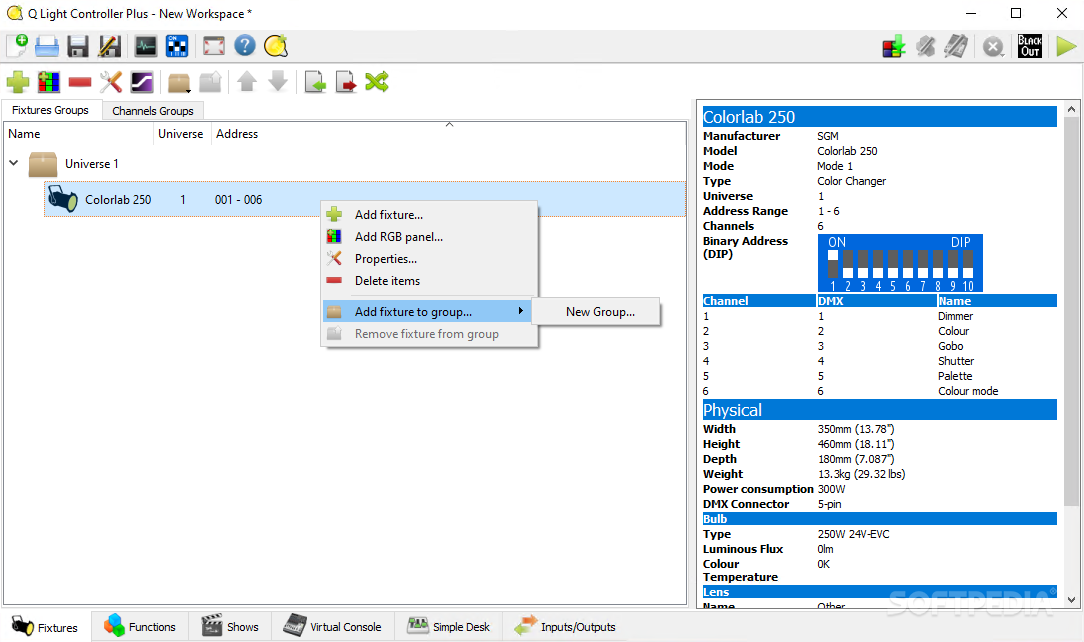Click the Shutter channel name
This screenshot has height=642, width=1084.
(x=956, y=361)
